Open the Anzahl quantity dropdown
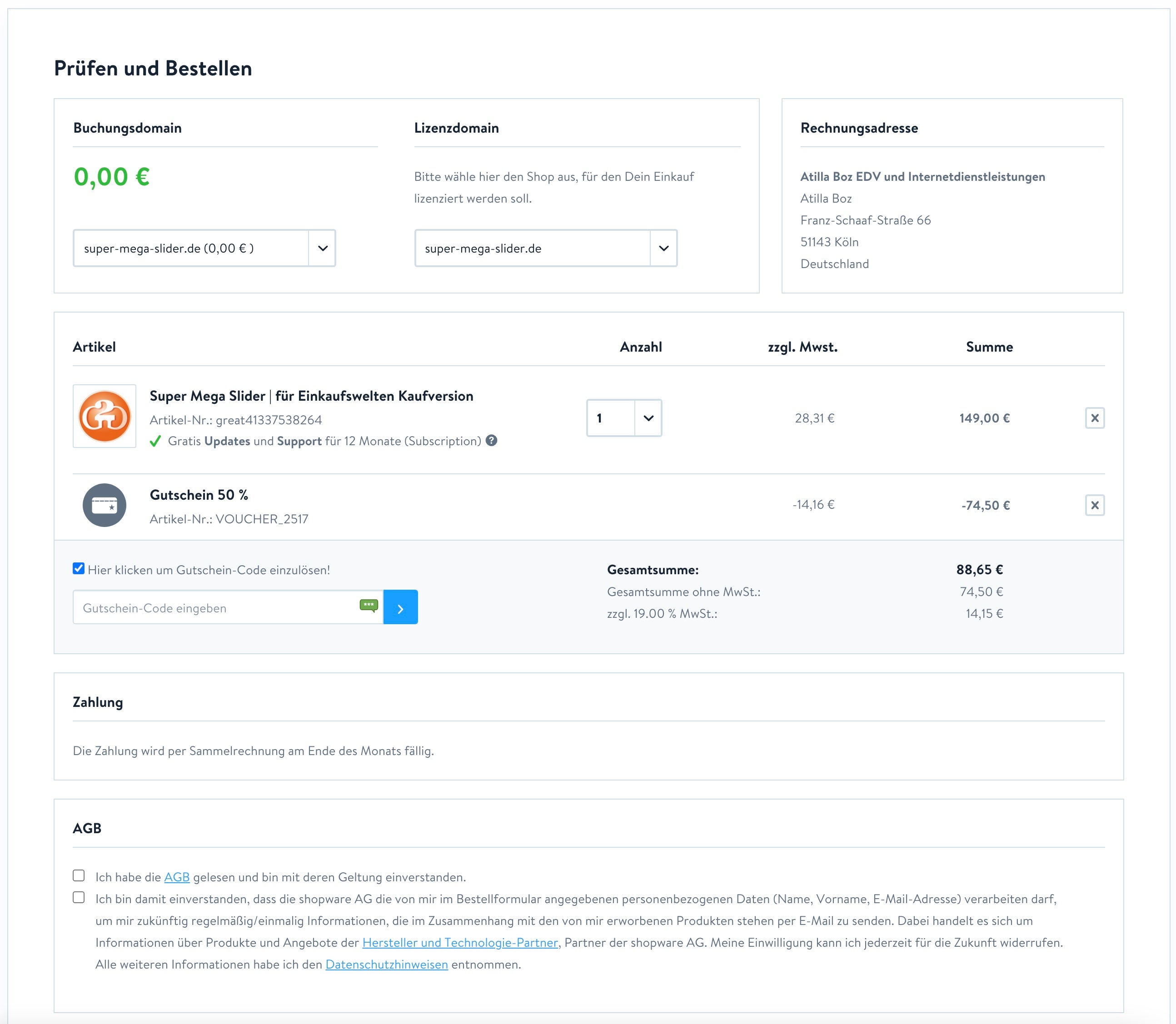 pyautogui.click(x=624, y=418)
